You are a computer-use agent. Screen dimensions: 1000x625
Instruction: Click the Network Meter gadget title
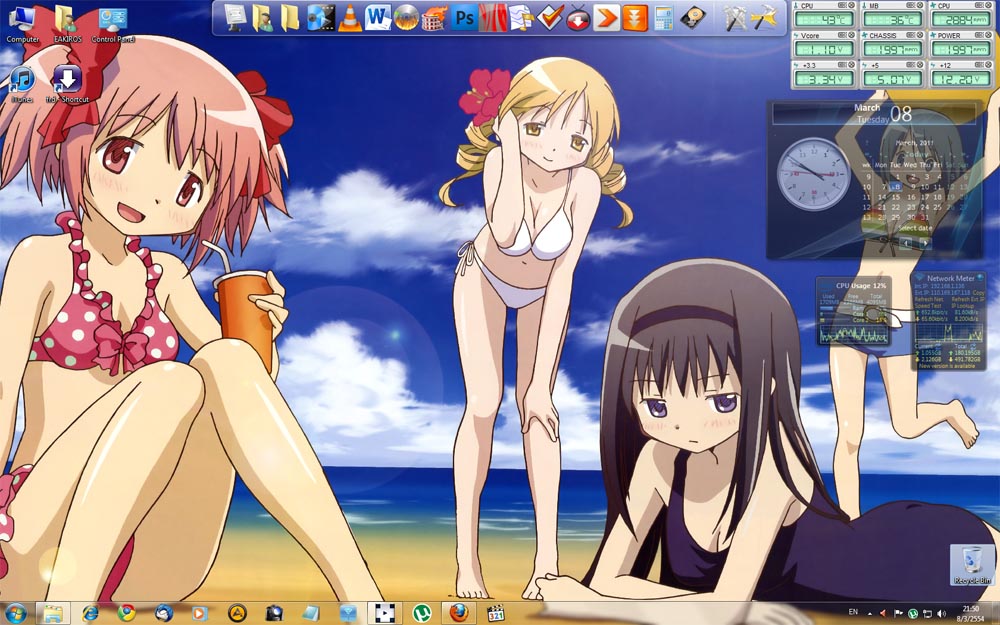point(950,278)
